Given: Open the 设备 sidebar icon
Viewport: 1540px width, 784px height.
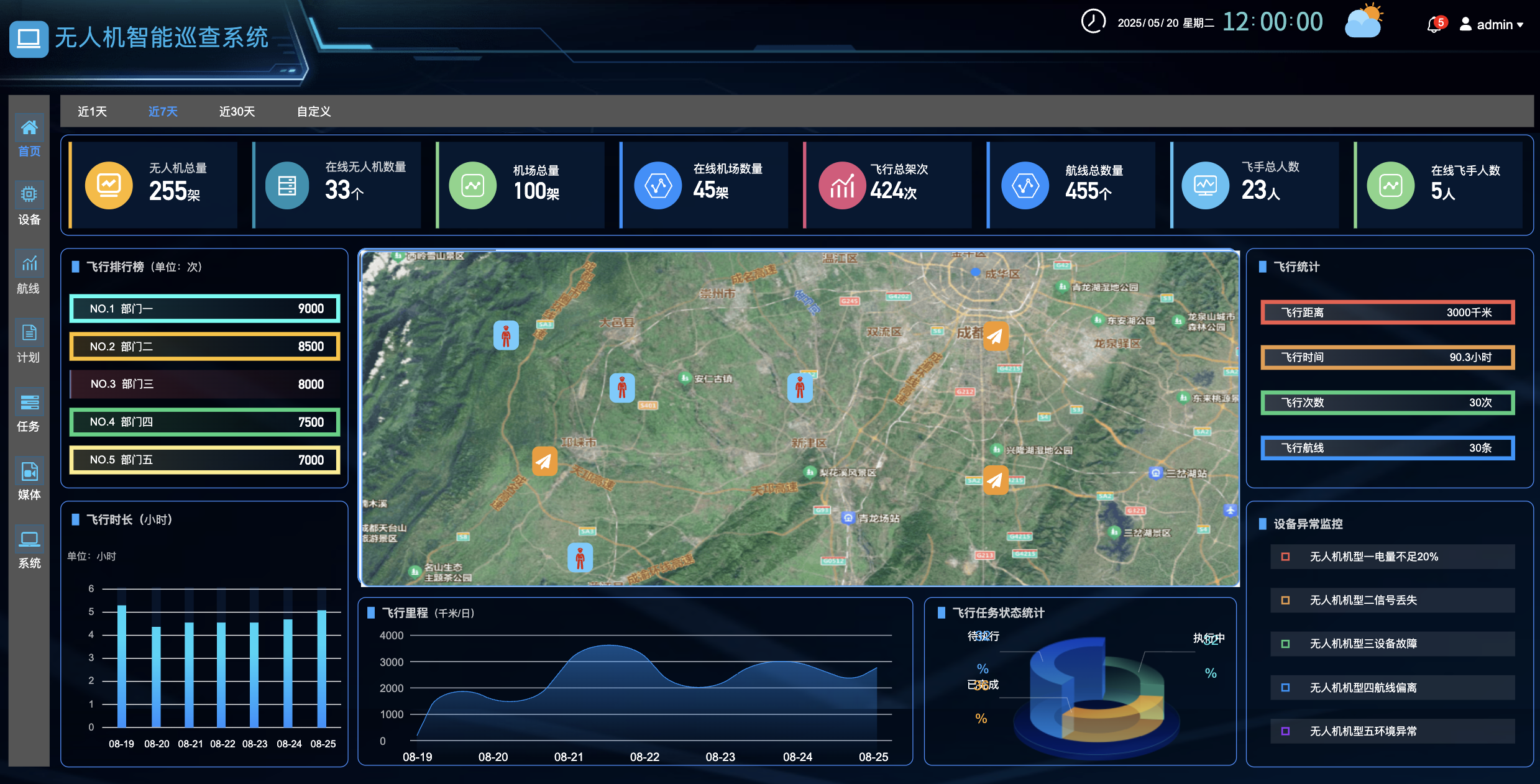Looking at the screenshot, I should 29,196.
